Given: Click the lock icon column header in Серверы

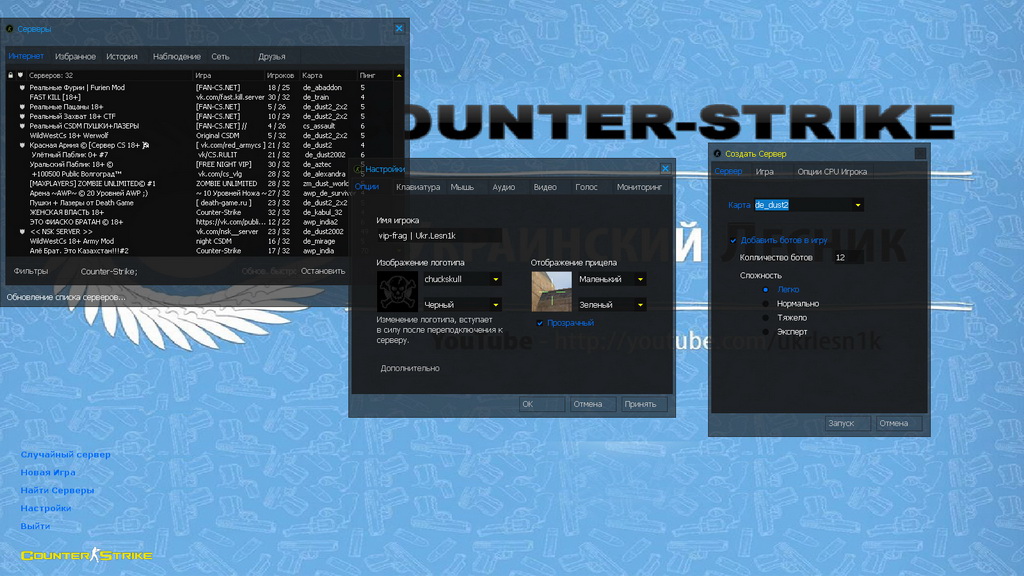Looking at the screenshot, I should click(x=10, y=75).
